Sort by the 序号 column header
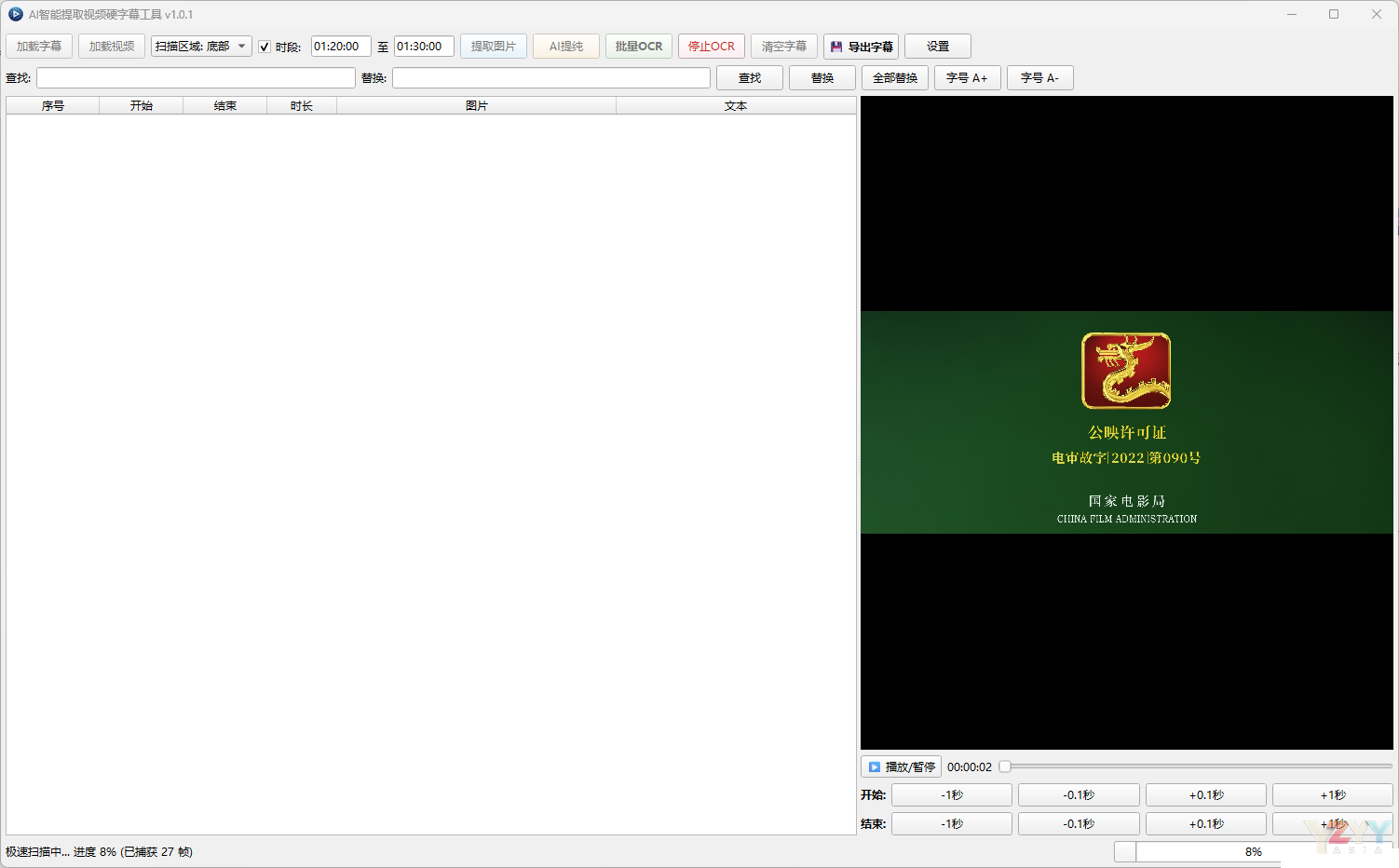 53,106
